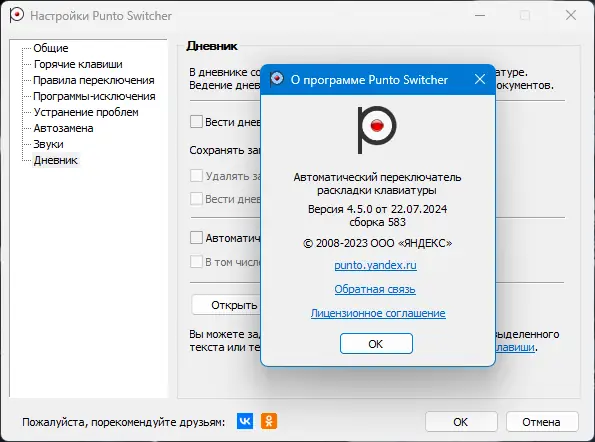Select Устранение проблем in tree

86,112
